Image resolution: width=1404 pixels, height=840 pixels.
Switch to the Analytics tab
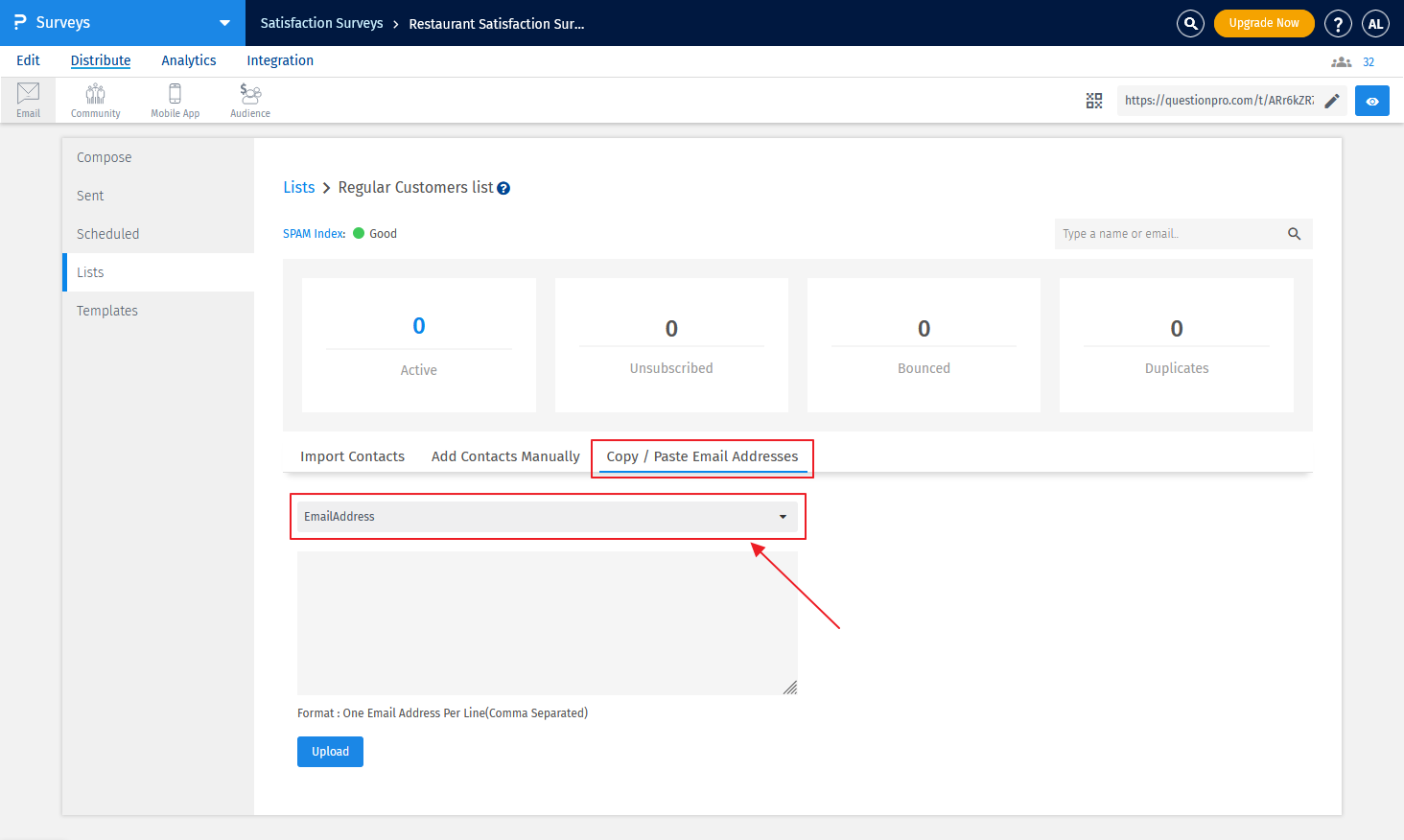point(188,60)
